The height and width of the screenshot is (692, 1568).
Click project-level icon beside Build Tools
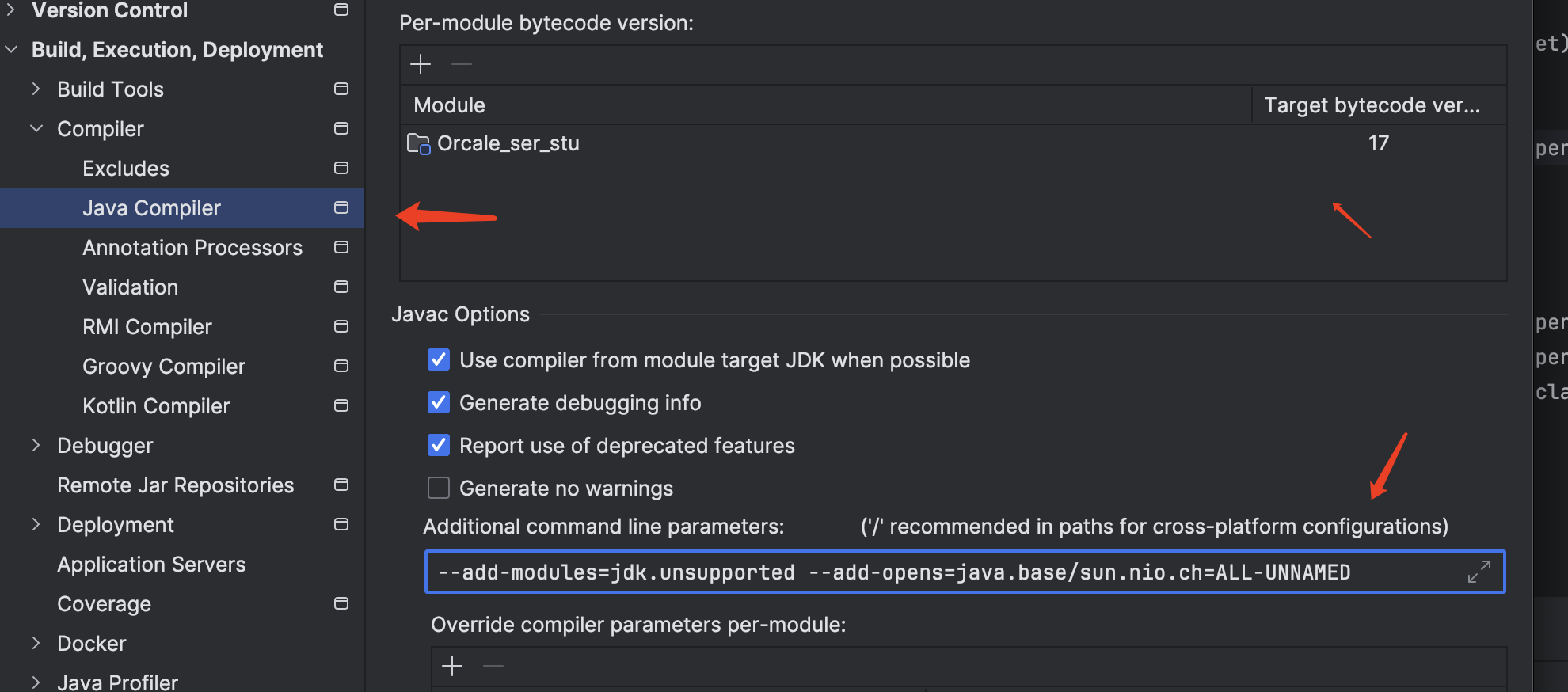(341, 89)
